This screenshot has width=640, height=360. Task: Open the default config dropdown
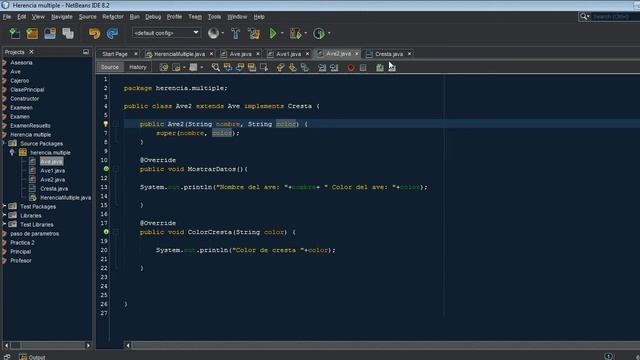coord(166,33)
